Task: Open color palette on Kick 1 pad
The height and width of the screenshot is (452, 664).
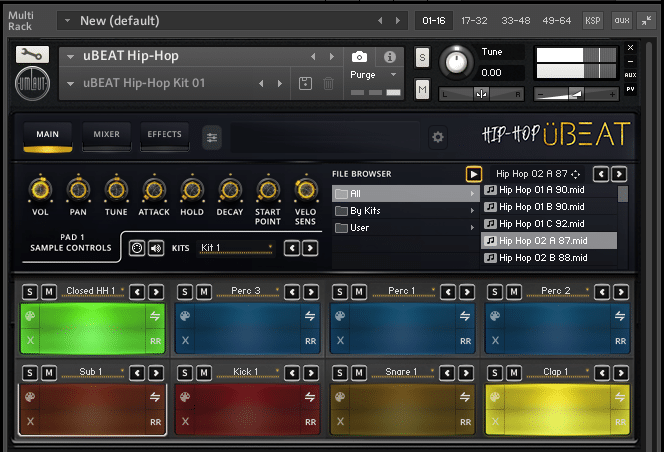Action: [x=185, y=397]
